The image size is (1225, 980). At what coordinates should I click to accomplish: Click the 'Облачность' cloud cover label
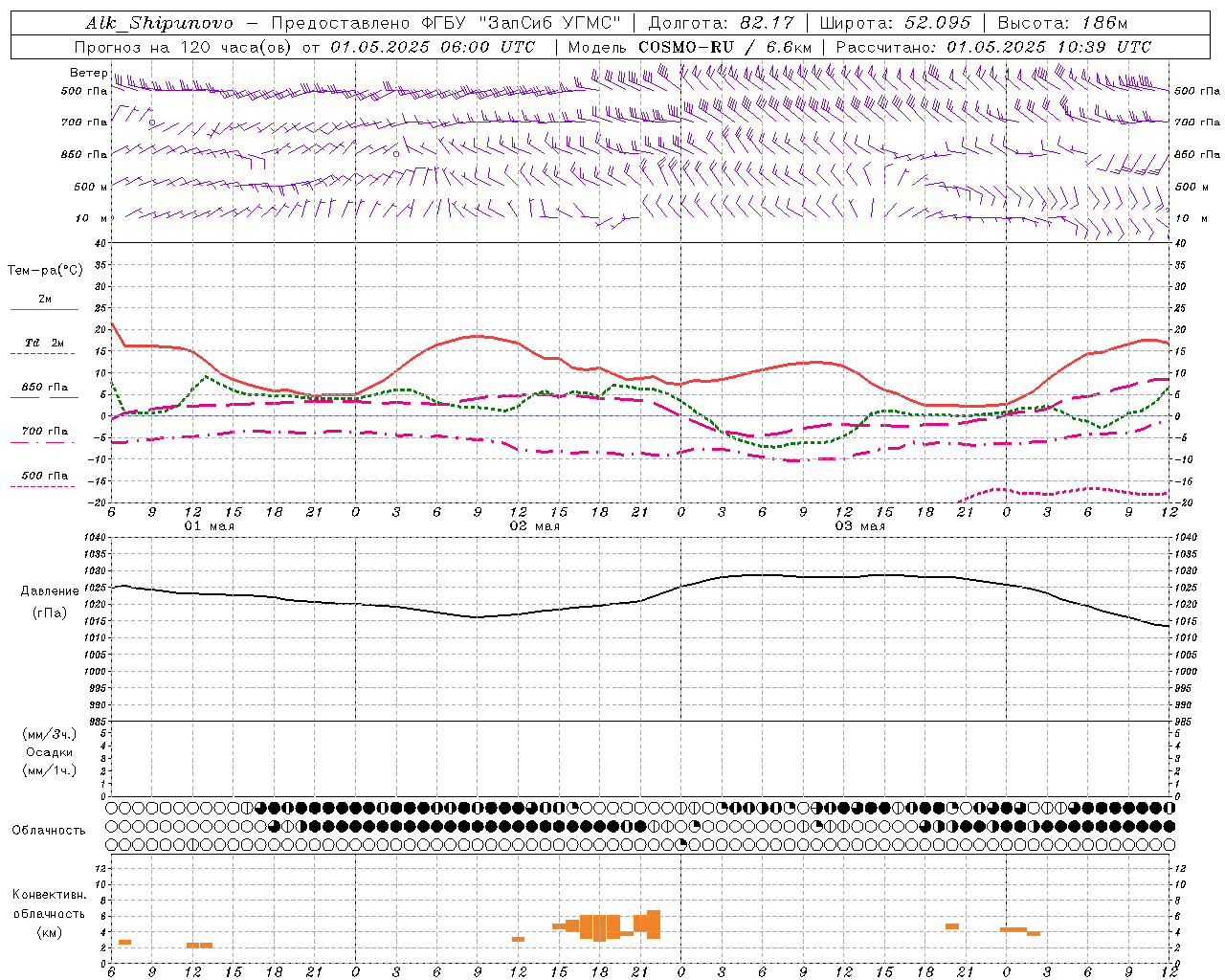point(49,830)
